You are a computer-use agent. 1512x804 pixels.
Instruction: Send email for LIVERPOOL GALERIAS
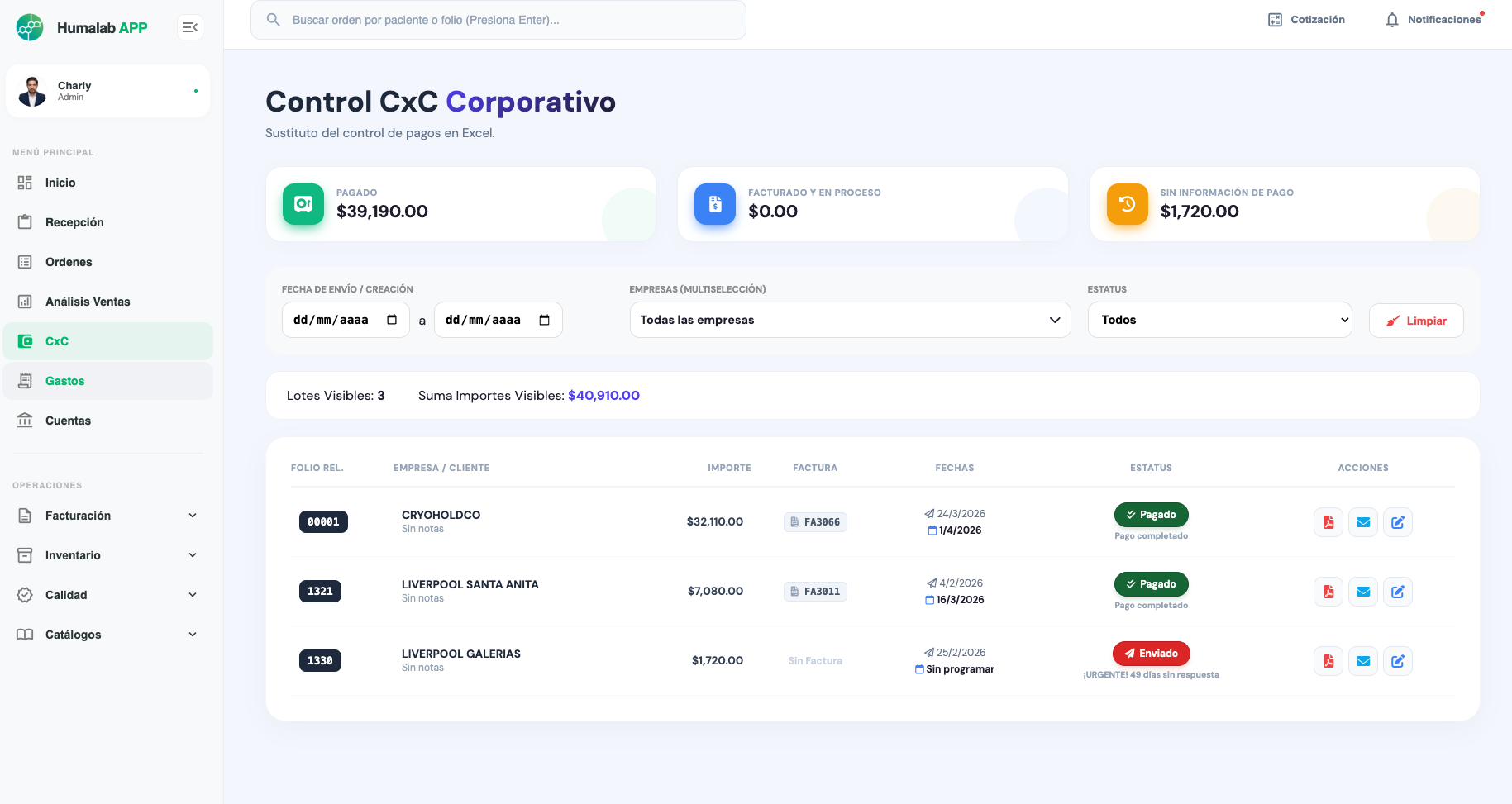click(1363, 661)
